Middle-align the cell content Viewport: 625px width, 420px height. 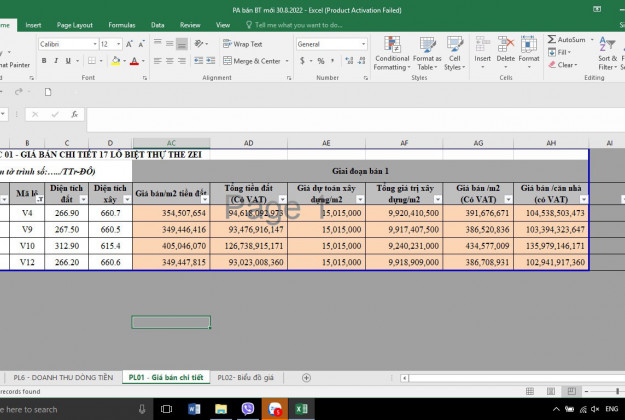pos(170,43)
